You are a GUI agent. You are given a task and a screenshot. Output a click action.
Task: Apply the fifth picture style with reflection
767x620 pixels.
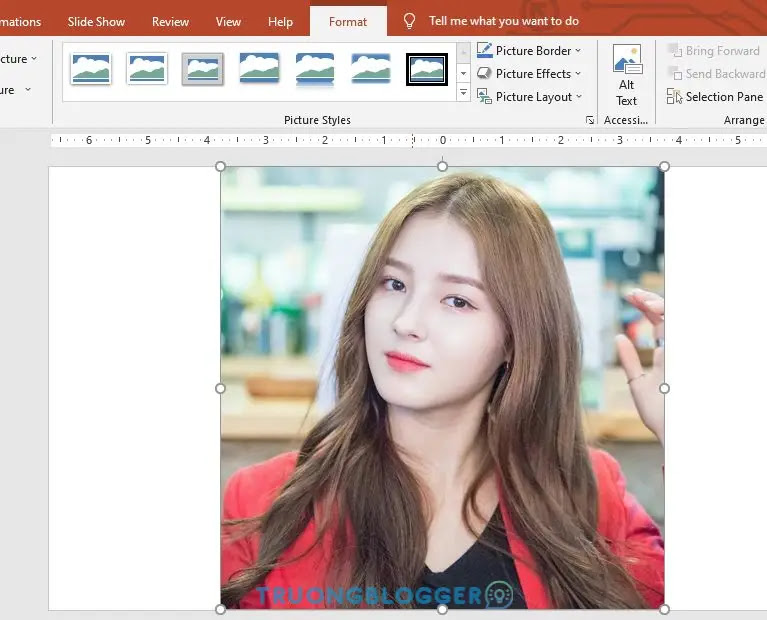pyautogui.click(x=315, y=69)
